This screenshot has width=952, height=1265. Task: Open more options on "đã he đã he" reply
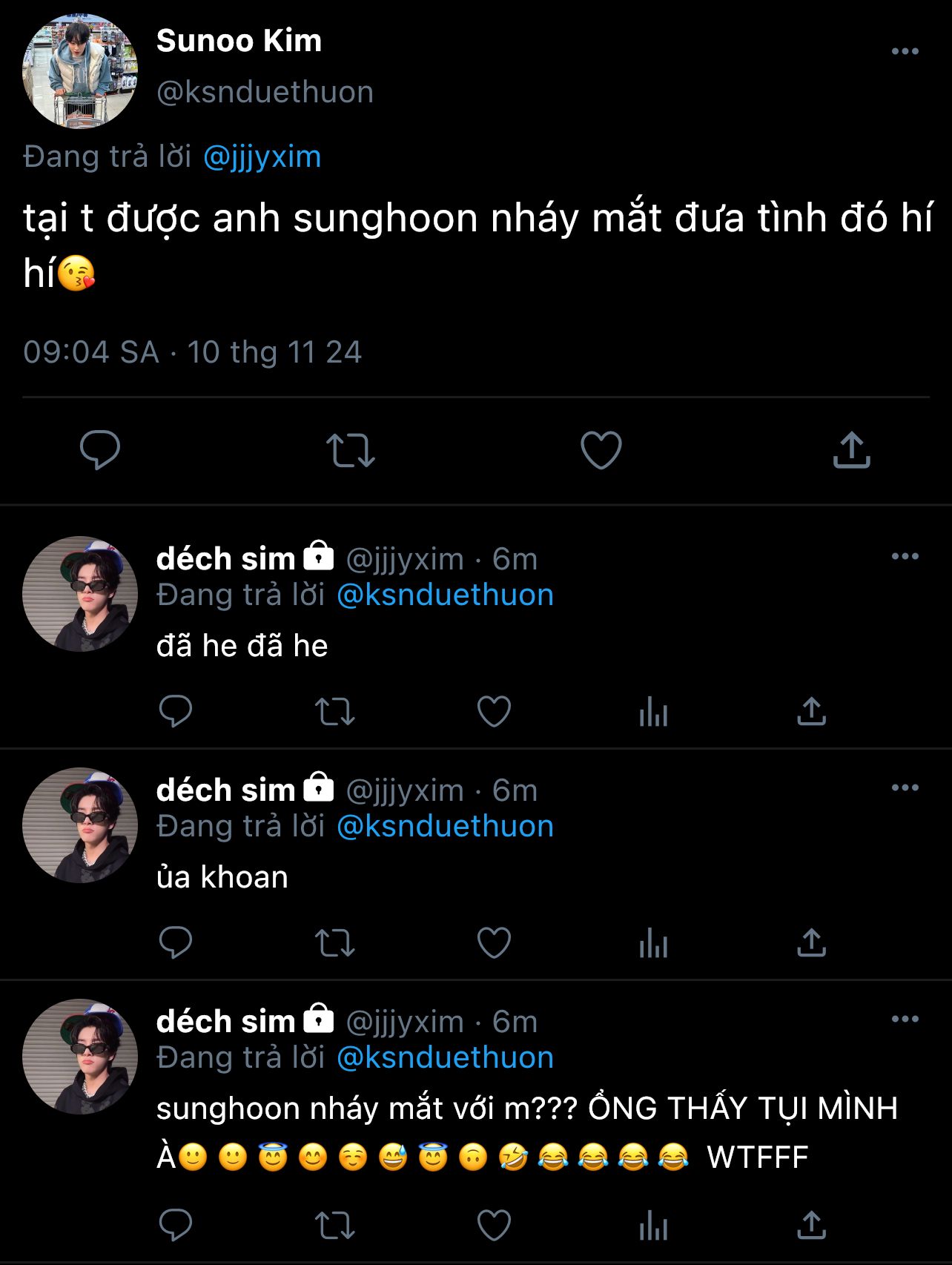pos(905,556)
